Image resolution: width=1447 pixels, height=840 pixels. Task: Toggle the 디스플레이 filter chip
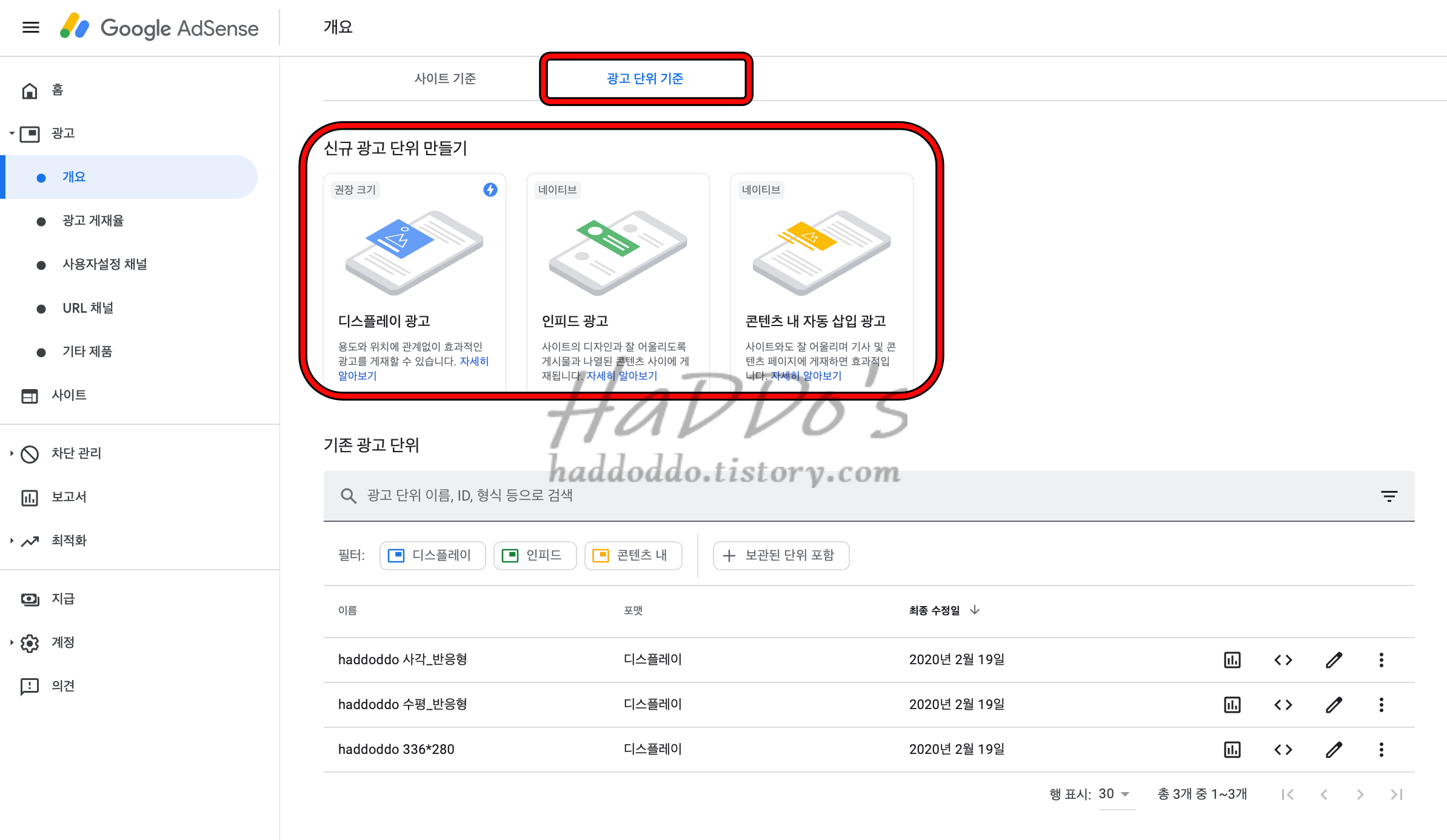[x=432, y=555]
